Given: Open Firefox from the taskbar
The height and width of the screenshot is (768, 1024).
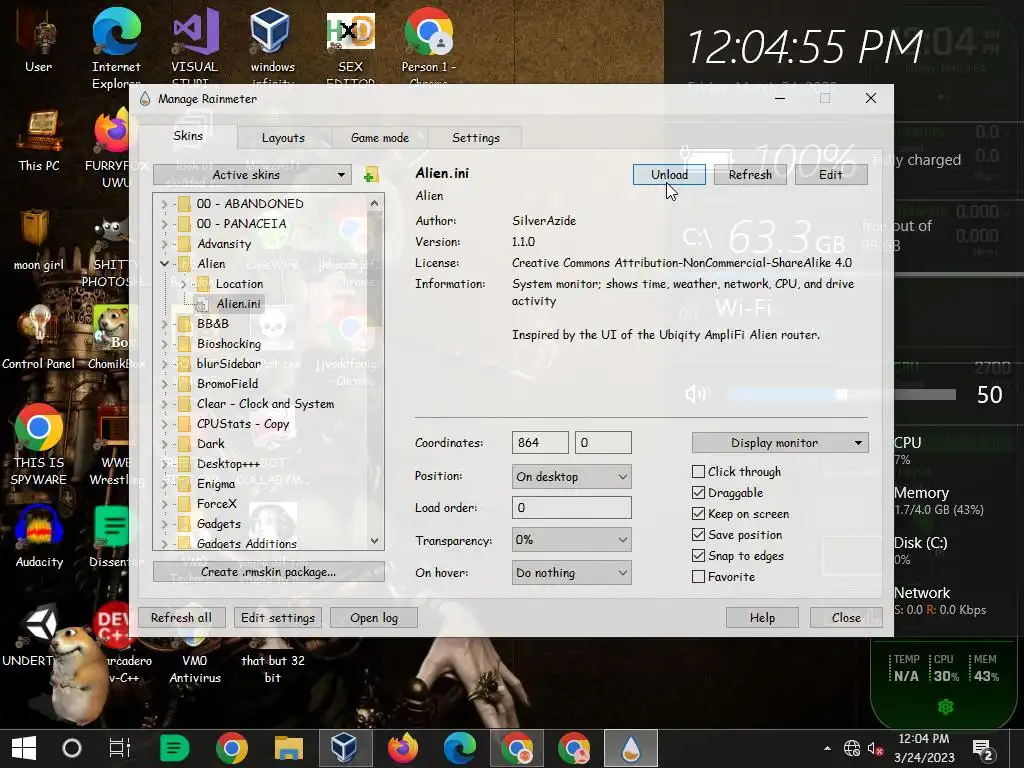Looking at the screenshot, I should coord(402,748).
